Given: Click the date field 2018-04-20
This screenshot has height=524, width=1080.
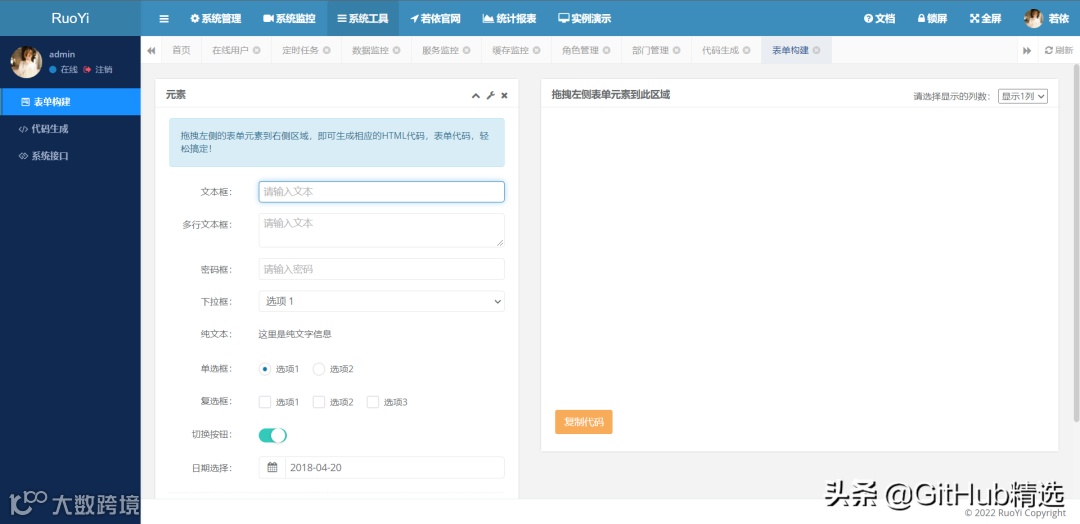Looking at the screenshot, I should pos(395,468).
